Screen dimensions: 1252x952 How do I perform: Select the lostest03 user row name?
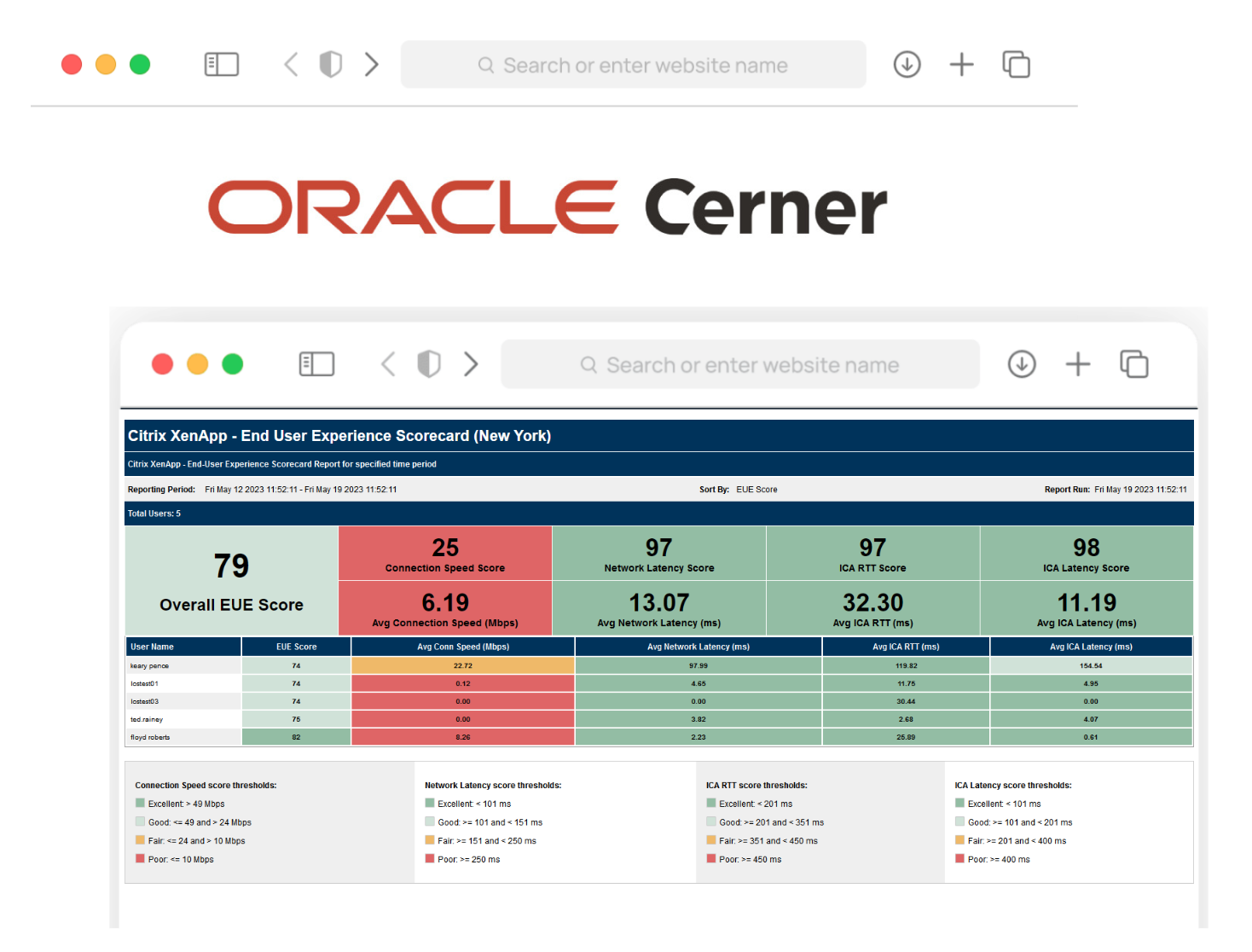pyautogui.click(x=144, y=701)
